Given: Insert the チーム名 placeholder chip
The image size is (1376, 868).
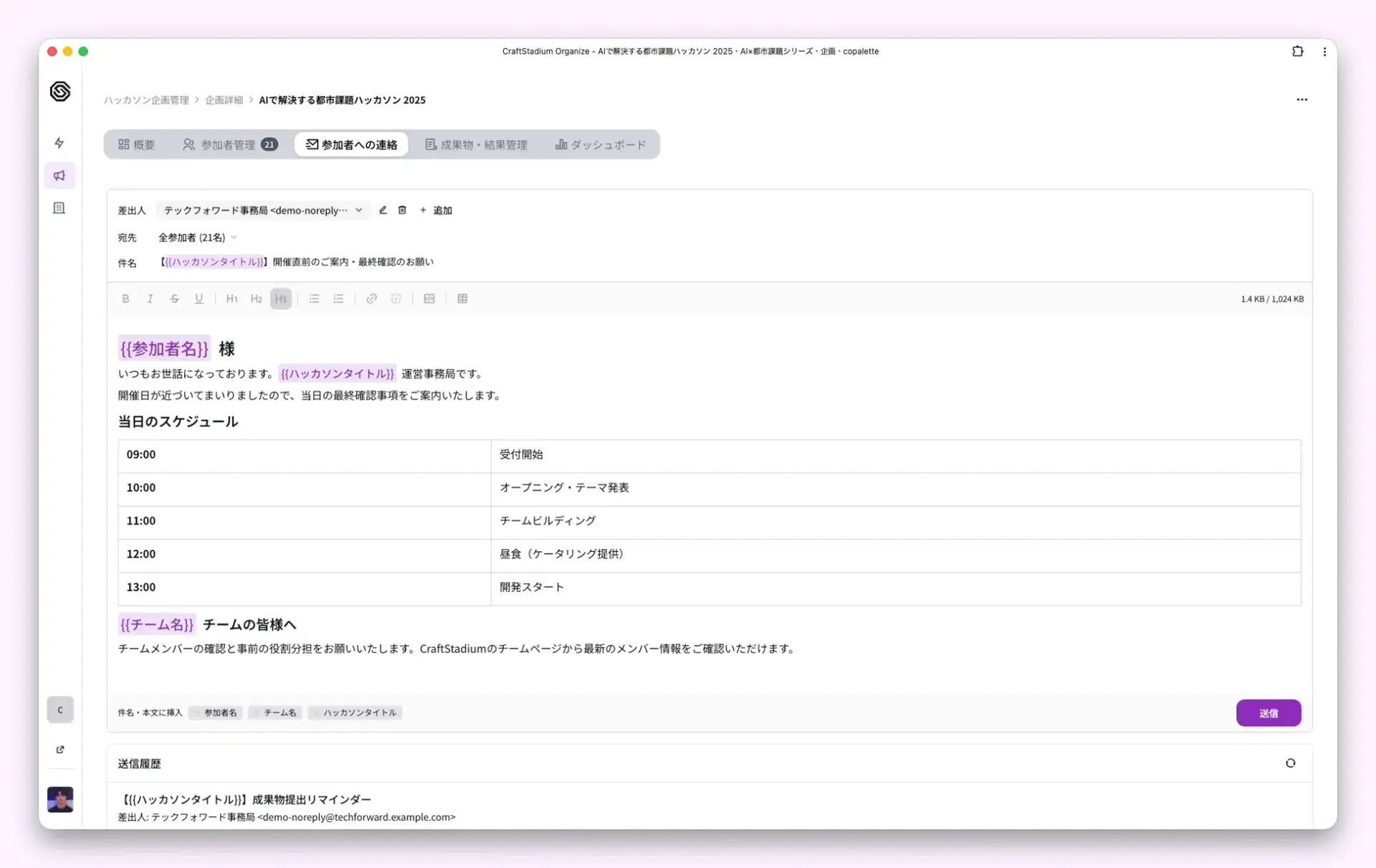Looking at the screenshot, I should pos(275,712).
